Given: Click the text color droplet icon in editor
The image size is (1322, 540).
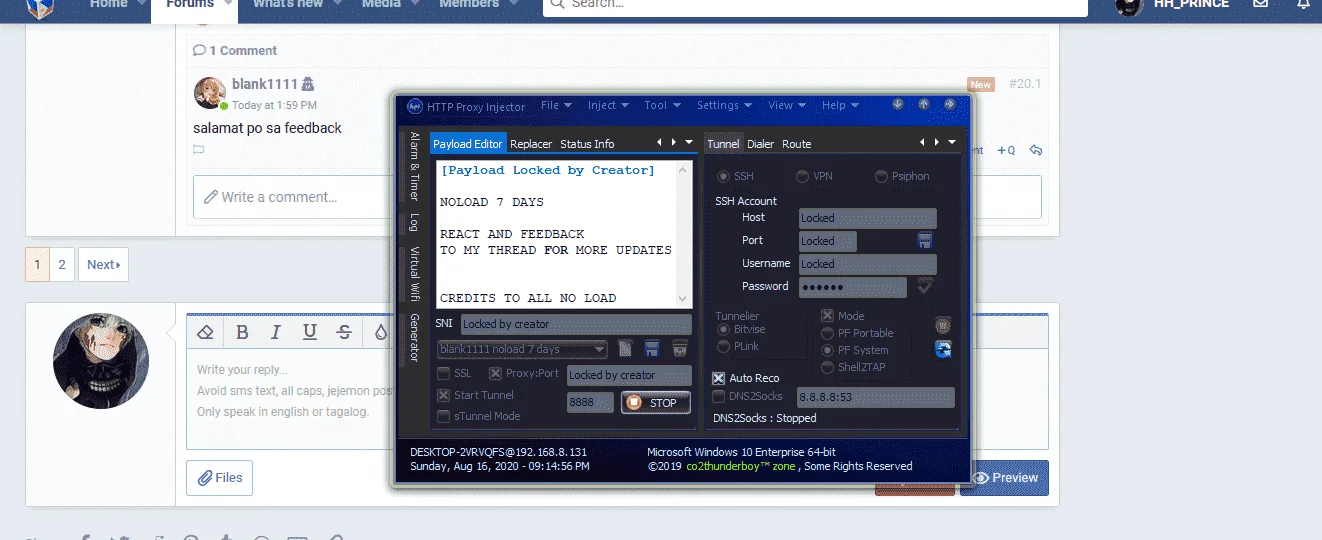Looking at the screenshot, I should tap(380, 332).
